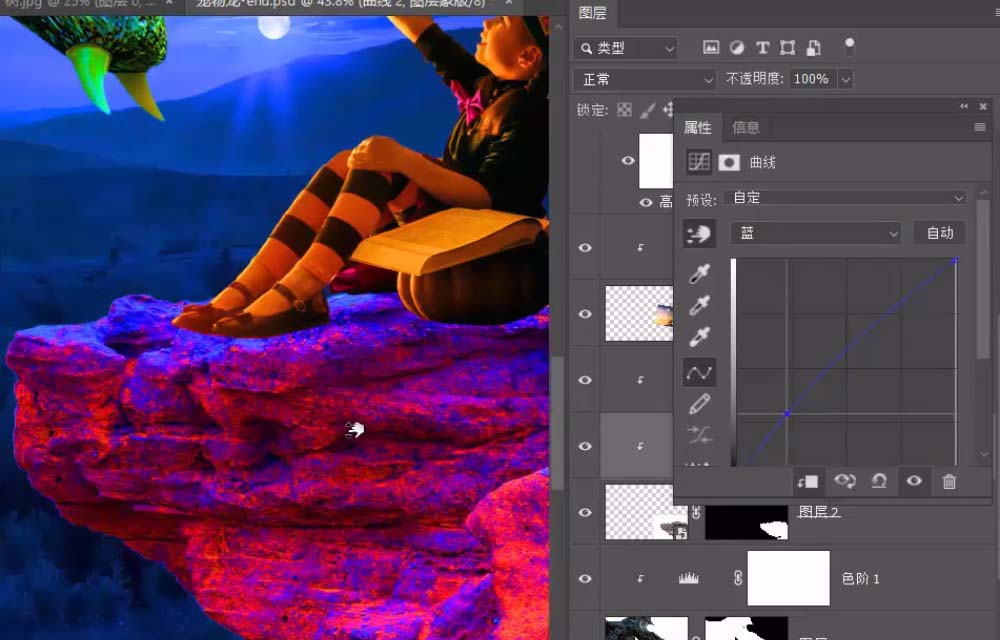Pick the white point eyedropper
The height and width of the screenshot is (640, 1000).
click(699, 336)
